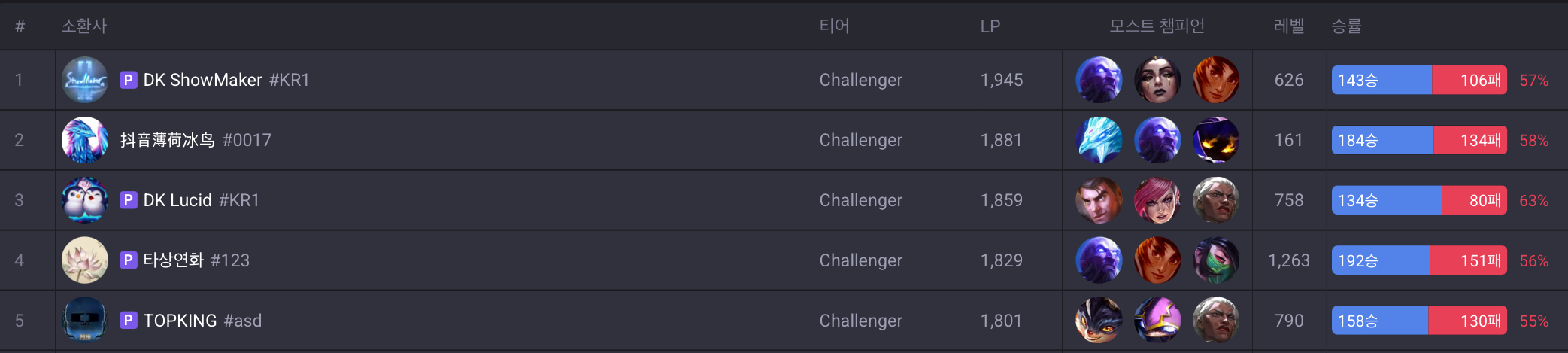Click DK ShowMaker's 143승 106패 win rate bar
Viewport: 1568px width, 353px height.
1418,80
